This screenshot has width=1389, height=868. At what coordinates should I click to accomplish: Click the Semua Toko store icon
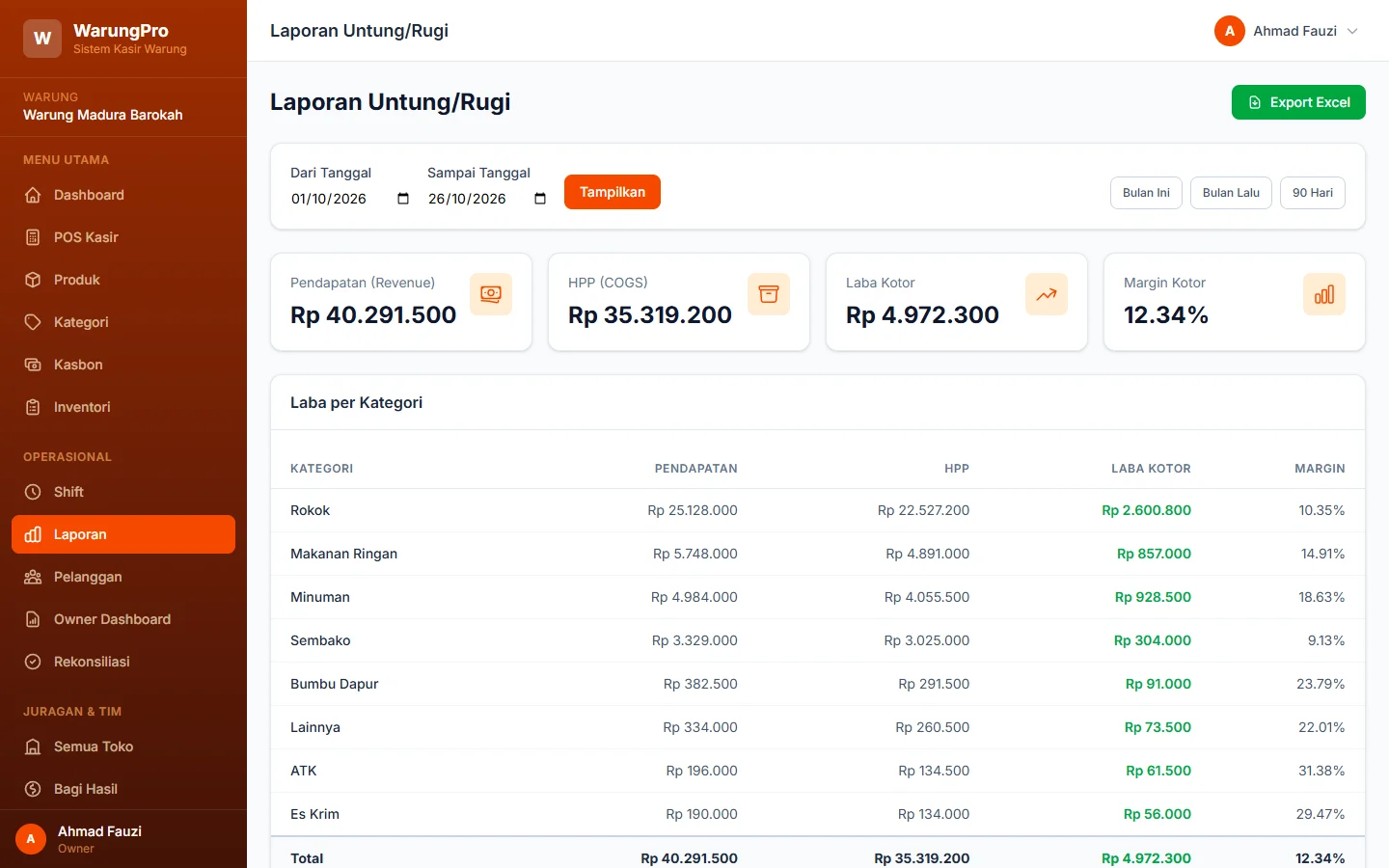point(33,746)
